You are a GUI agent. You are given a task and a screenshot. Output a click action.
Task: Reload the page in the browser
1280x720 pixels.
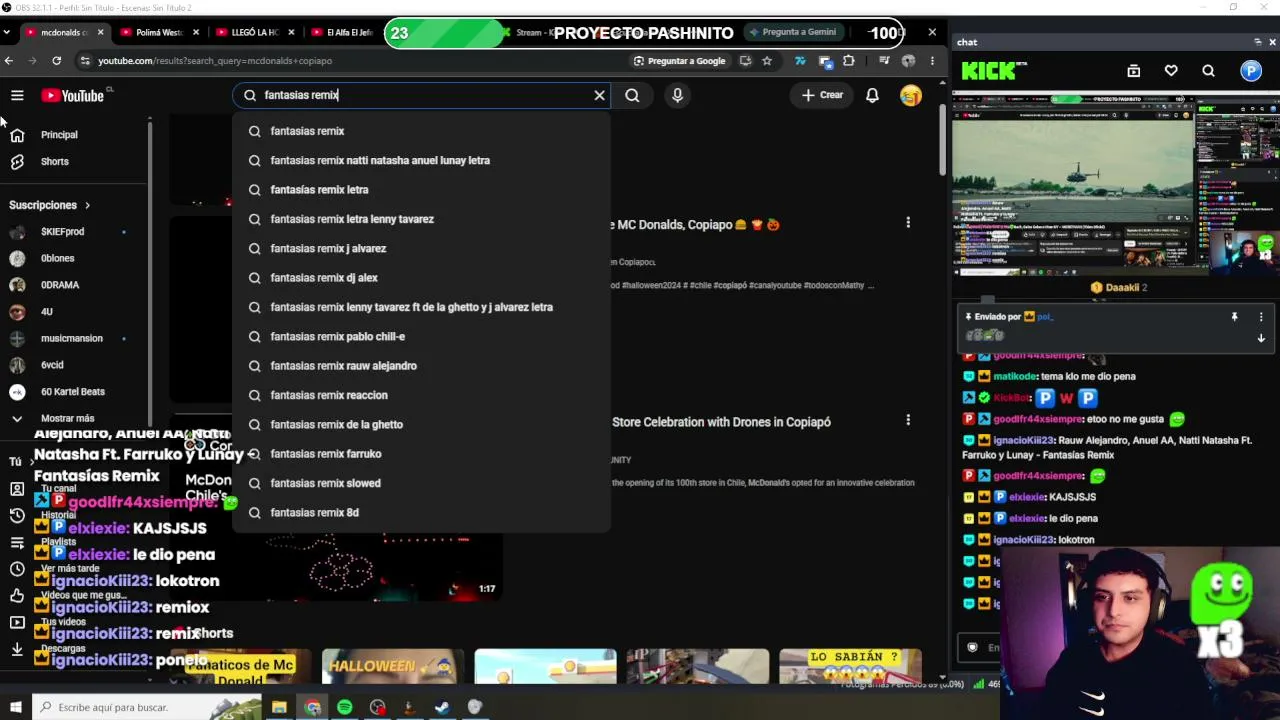pos(56,61)
